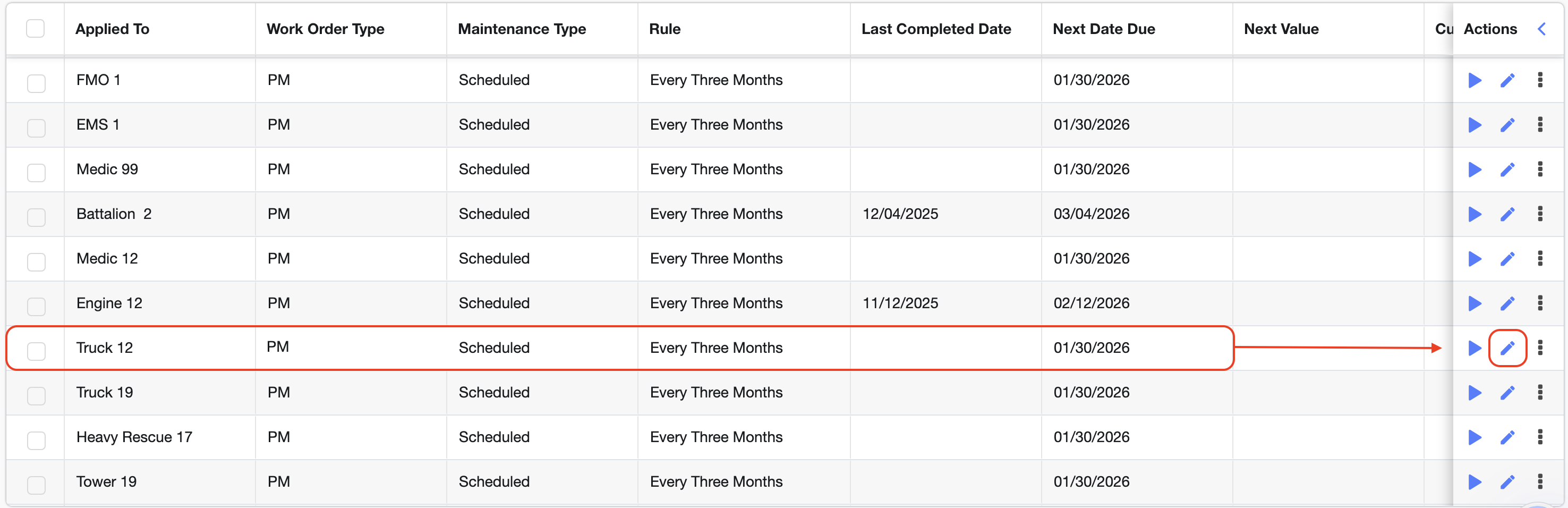Edit the Tower 19 schedule
Screen dimensions: 1568x508
pyautogui.click(x=1507, y=482)
